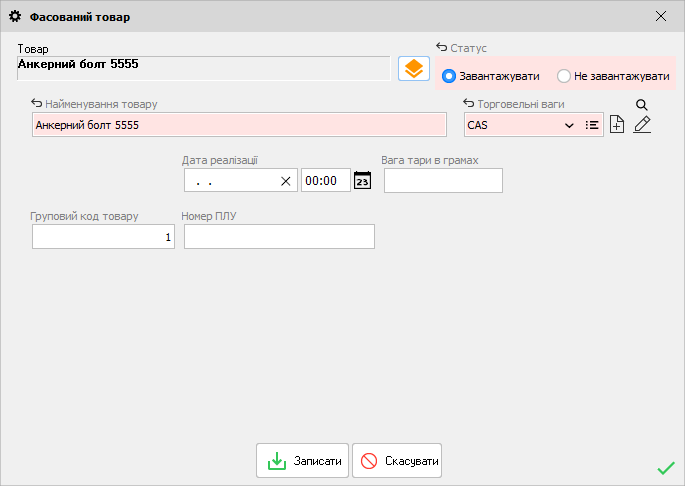Click the 00:00 time input field
685x486 pixels.
[x=325, y=181]
